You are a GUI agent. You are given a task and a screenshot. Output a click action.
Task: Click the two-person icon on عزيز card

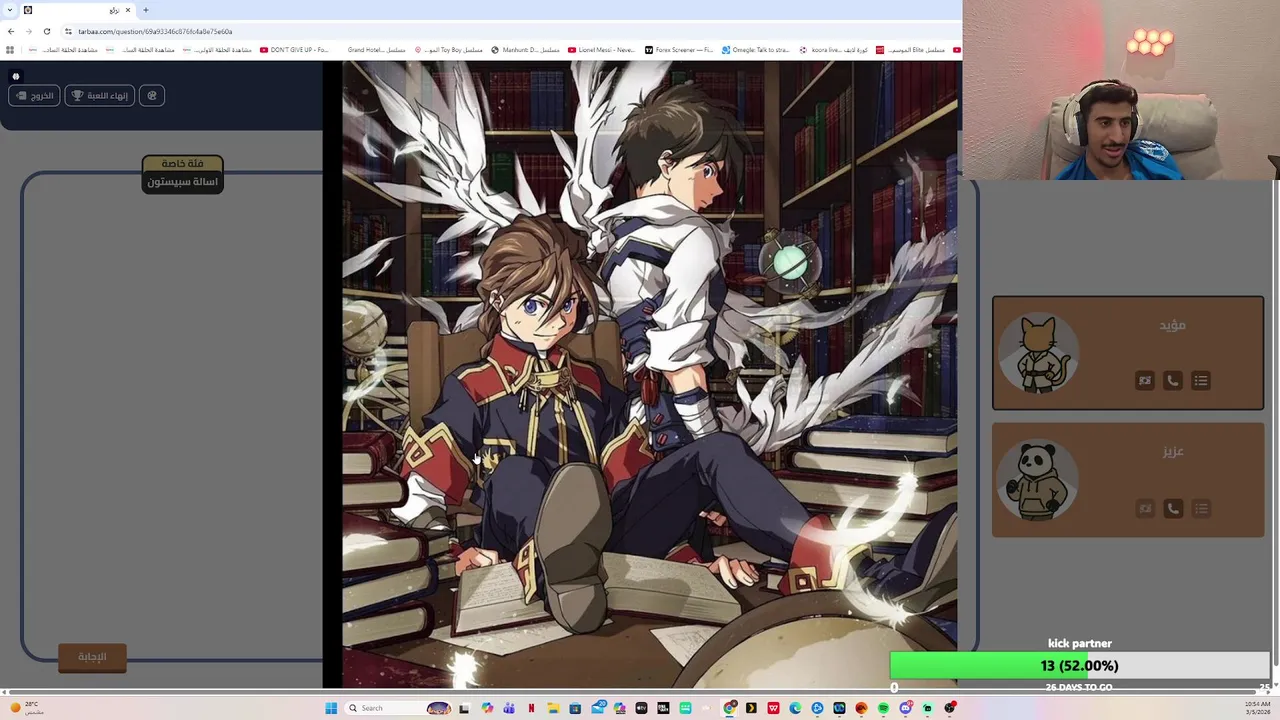coord(1144,508)
